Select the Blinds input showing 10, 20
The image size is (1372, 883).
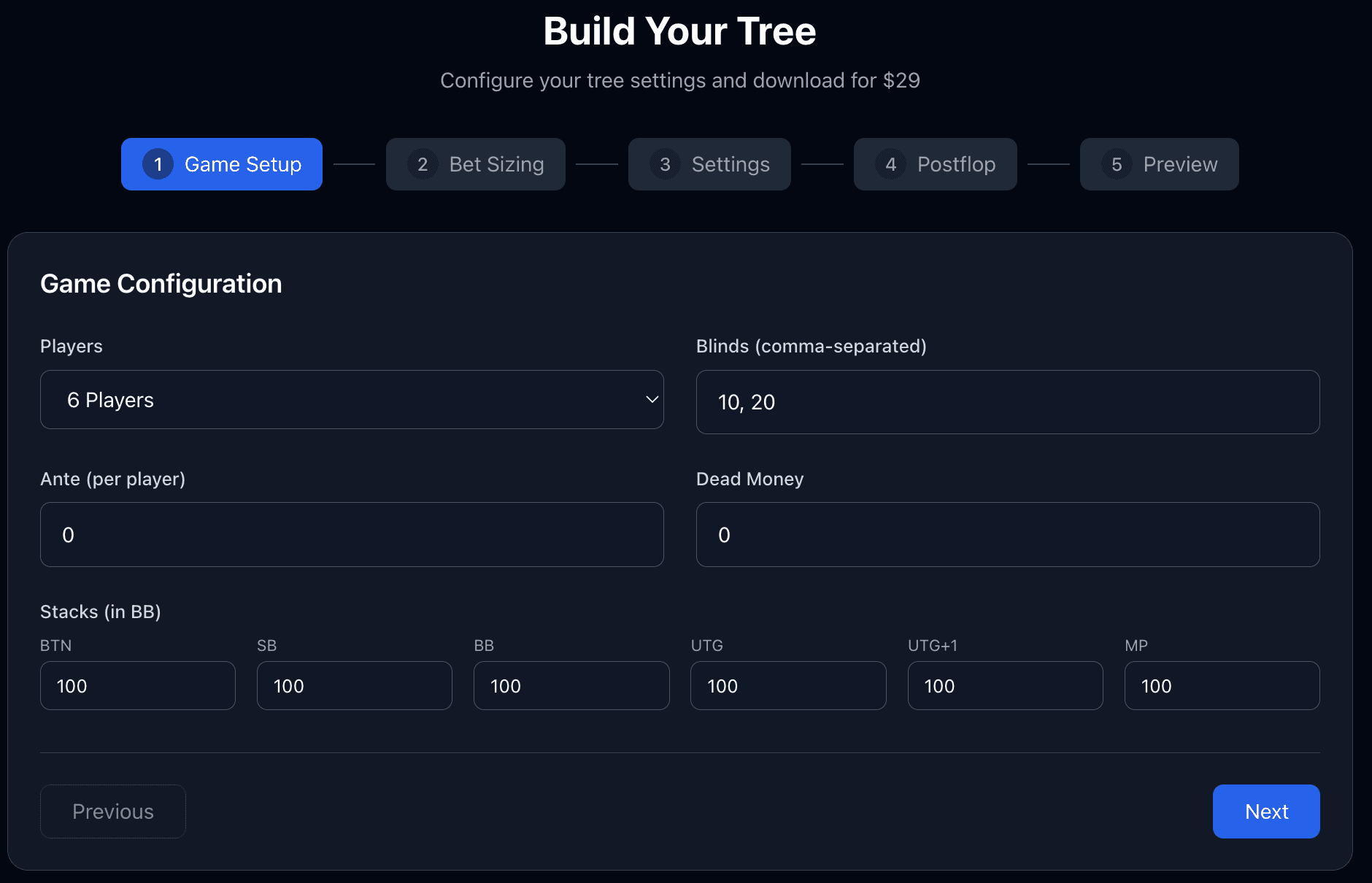coord(1008,402)
